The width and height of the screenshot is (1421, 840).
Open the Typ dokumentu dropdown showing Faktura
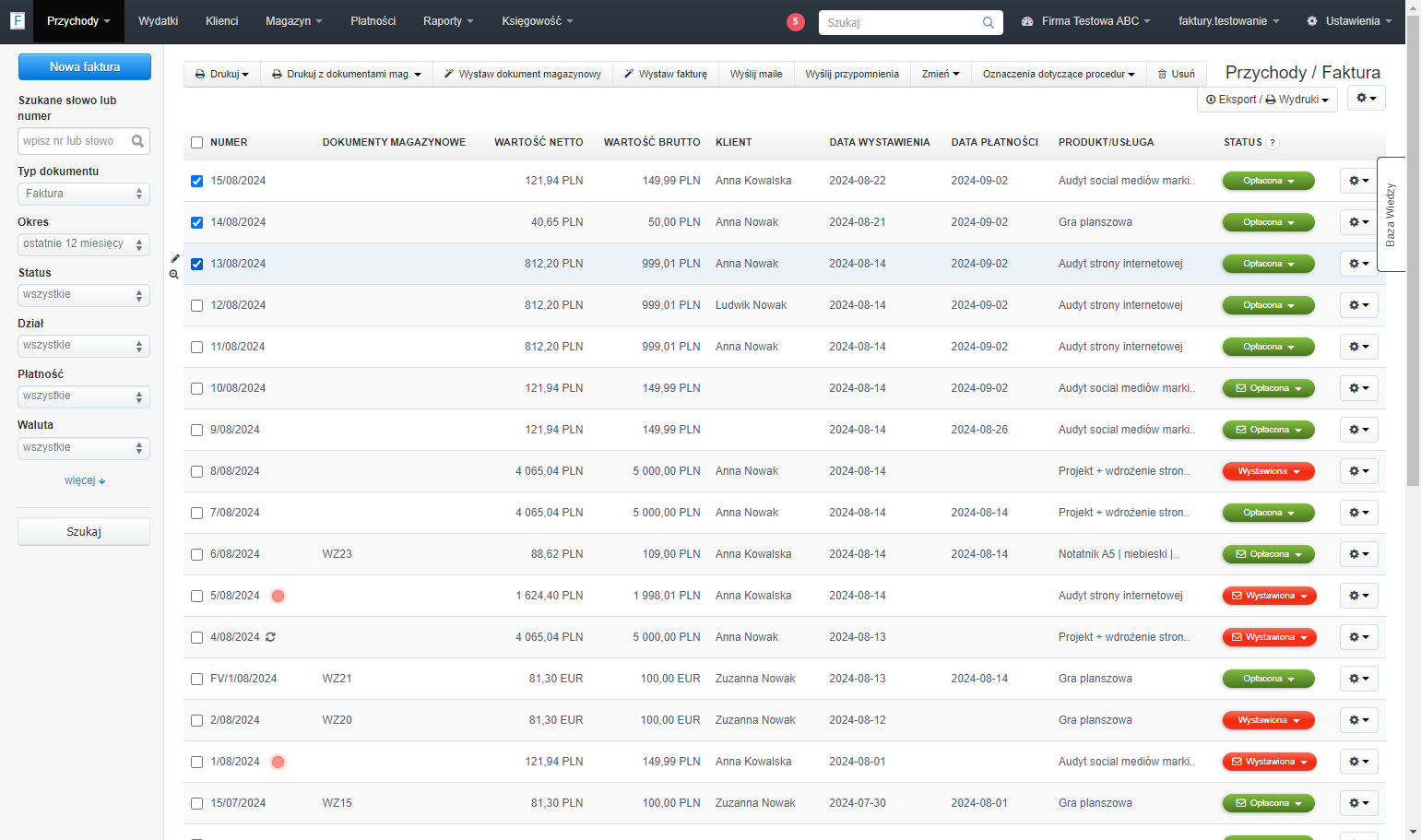tap(84, 194)
